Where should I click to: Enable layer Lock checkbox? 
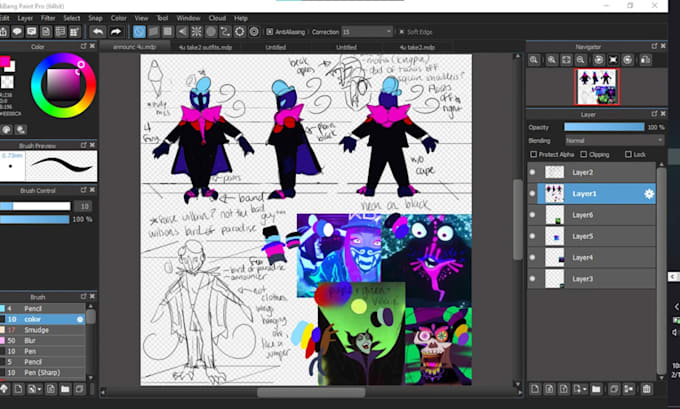click(x=628, y=154)
